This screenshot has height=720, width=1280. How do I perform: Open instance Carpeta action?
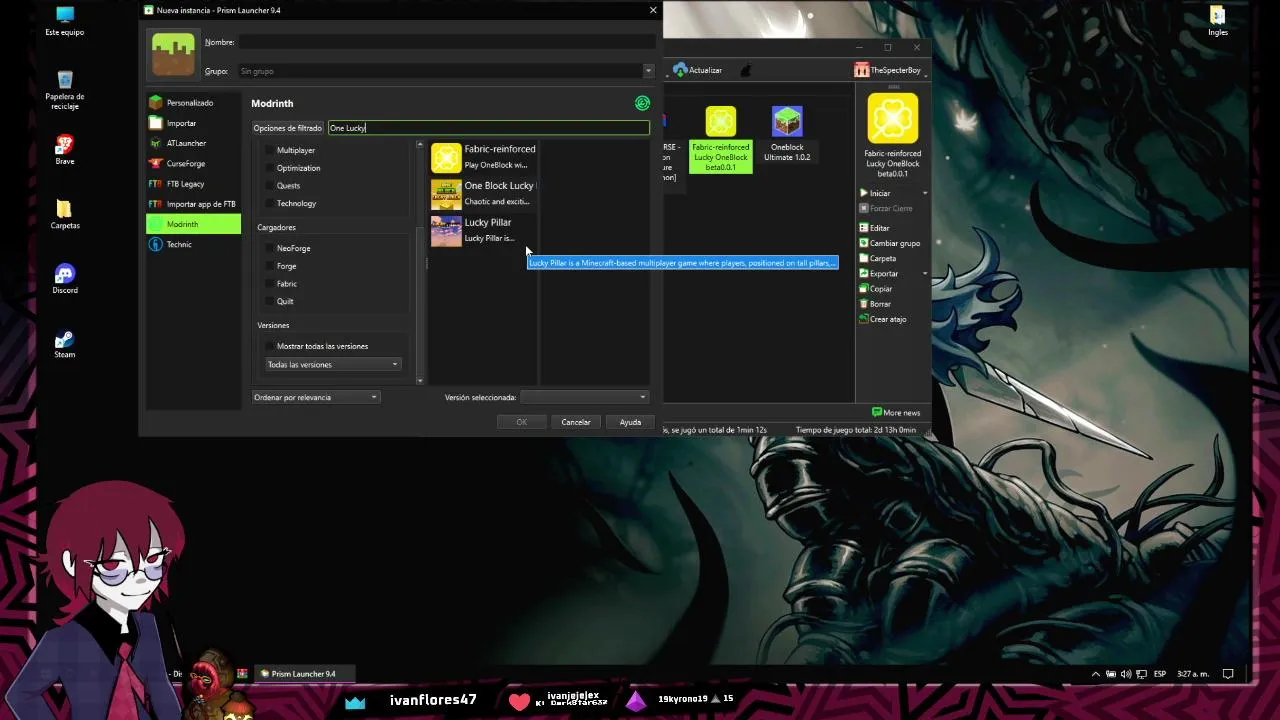877,258
